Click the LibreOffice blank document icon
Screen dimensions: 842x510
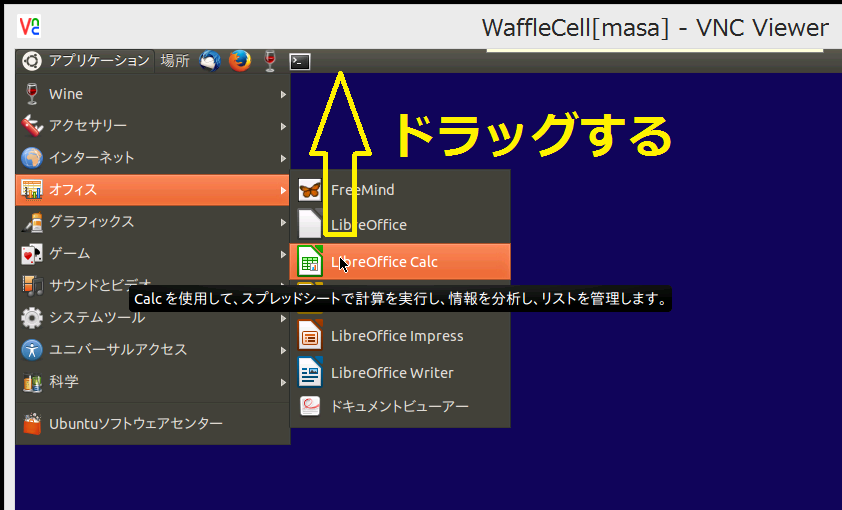(x=310, y=223)
